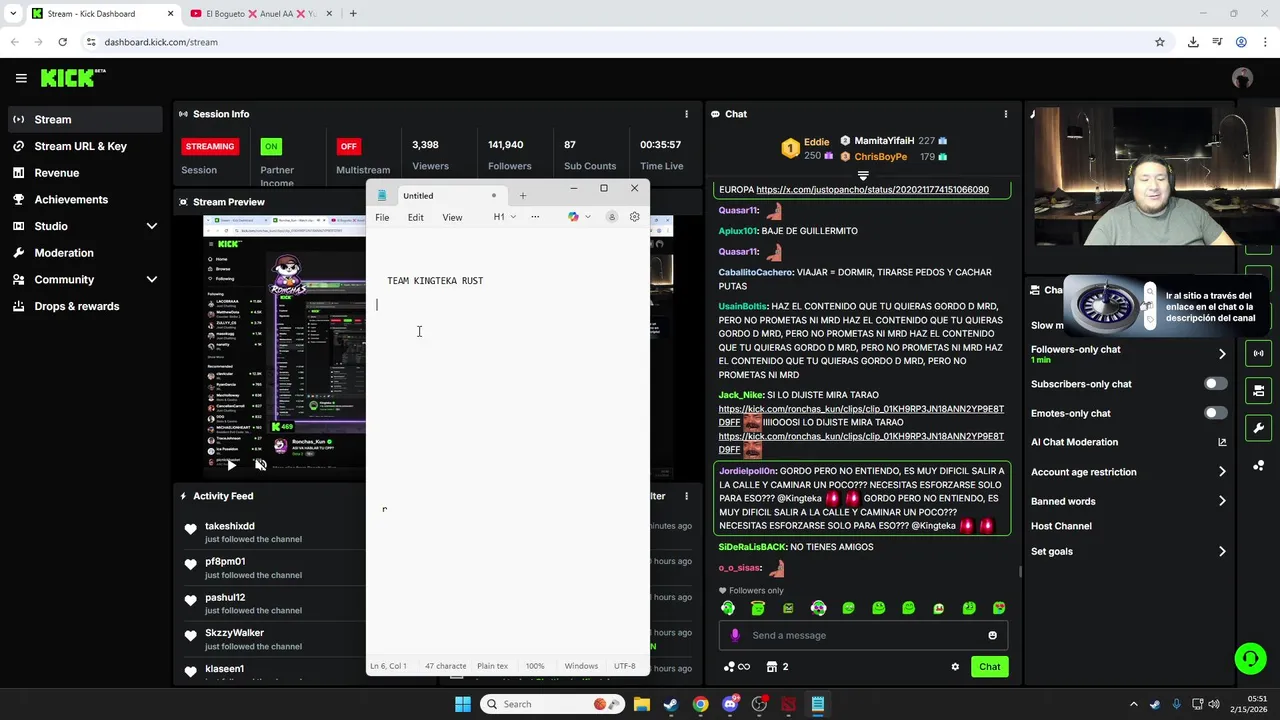The height and width of the screenshot is (720, 1280).
Task: Click the Followers only label in chat
Action: (x=756, y=591)
